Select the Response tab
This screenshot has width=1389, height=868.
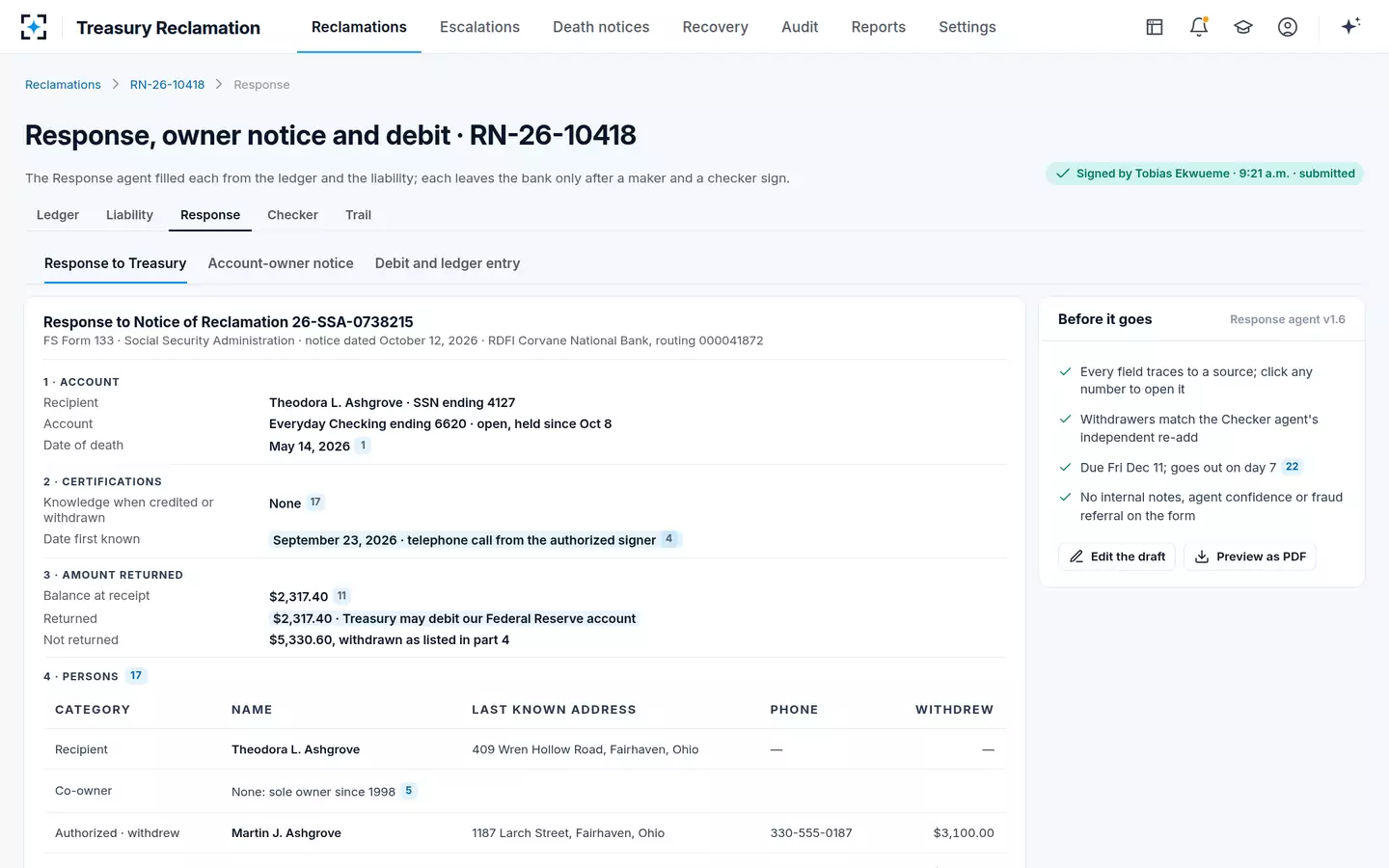(x=210, y=215)
